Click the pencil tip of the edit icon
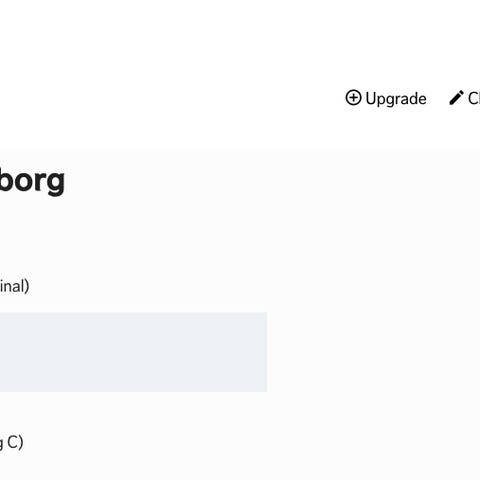 451,103
